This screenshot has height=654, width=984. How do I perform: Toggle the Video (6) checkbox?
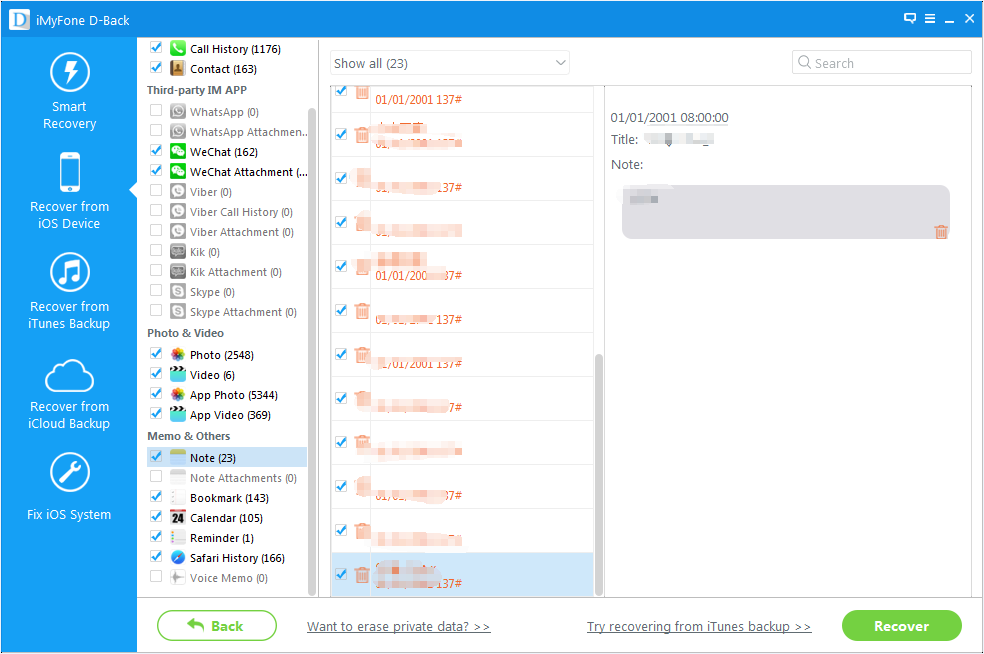click(156, 373)
